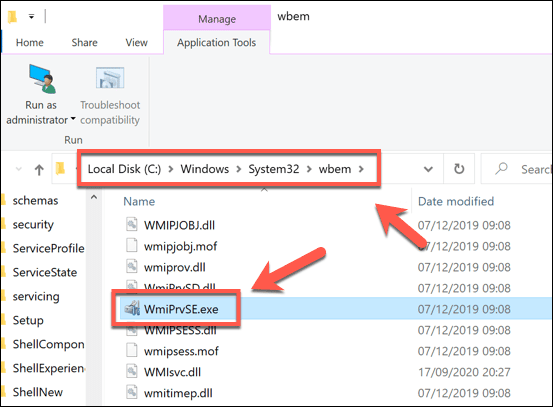This screenshot has width=553, height=407.
Task: Sort by the Name column header
Action: coord(139,201)
